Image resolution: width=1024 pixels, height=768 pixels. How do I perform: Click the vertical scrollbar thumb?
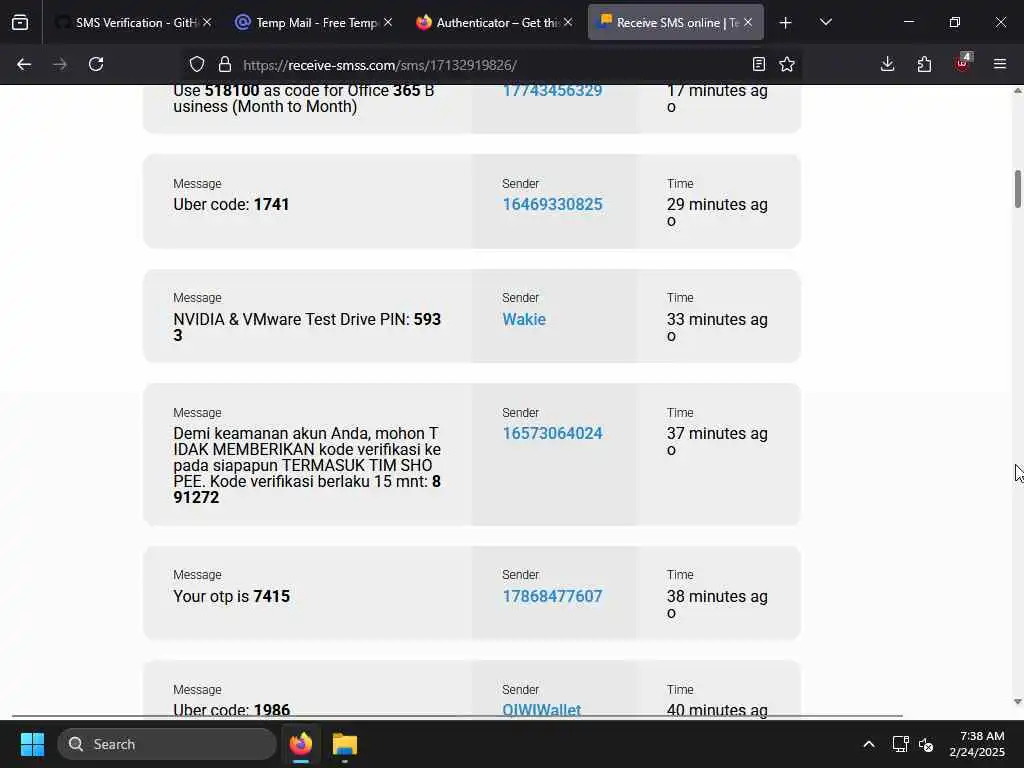point(1017,189)
